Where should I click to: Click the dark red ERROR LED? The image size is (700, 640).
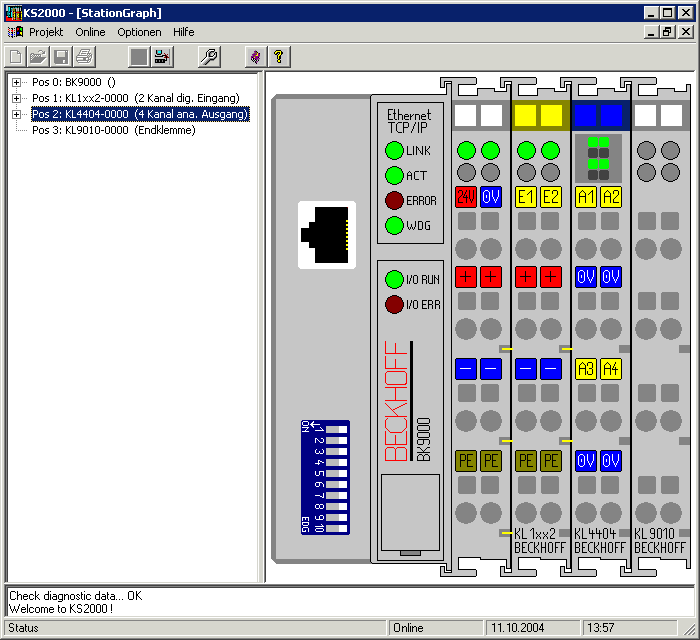coord(394,200)
